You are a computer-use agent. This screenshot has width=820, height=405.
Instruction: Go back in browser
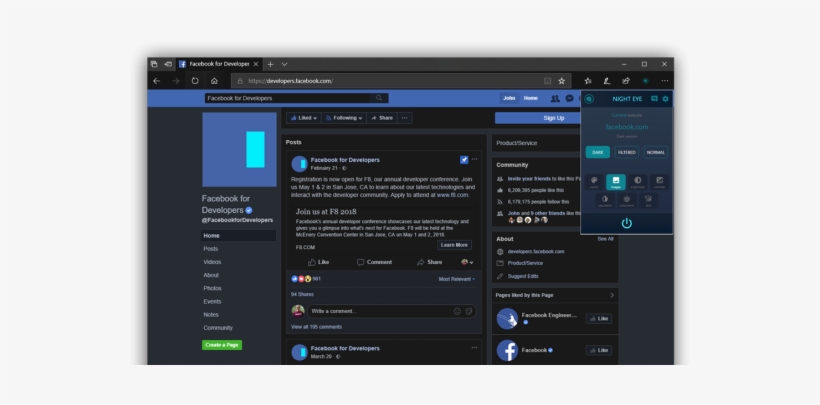(x=156, y=81)
